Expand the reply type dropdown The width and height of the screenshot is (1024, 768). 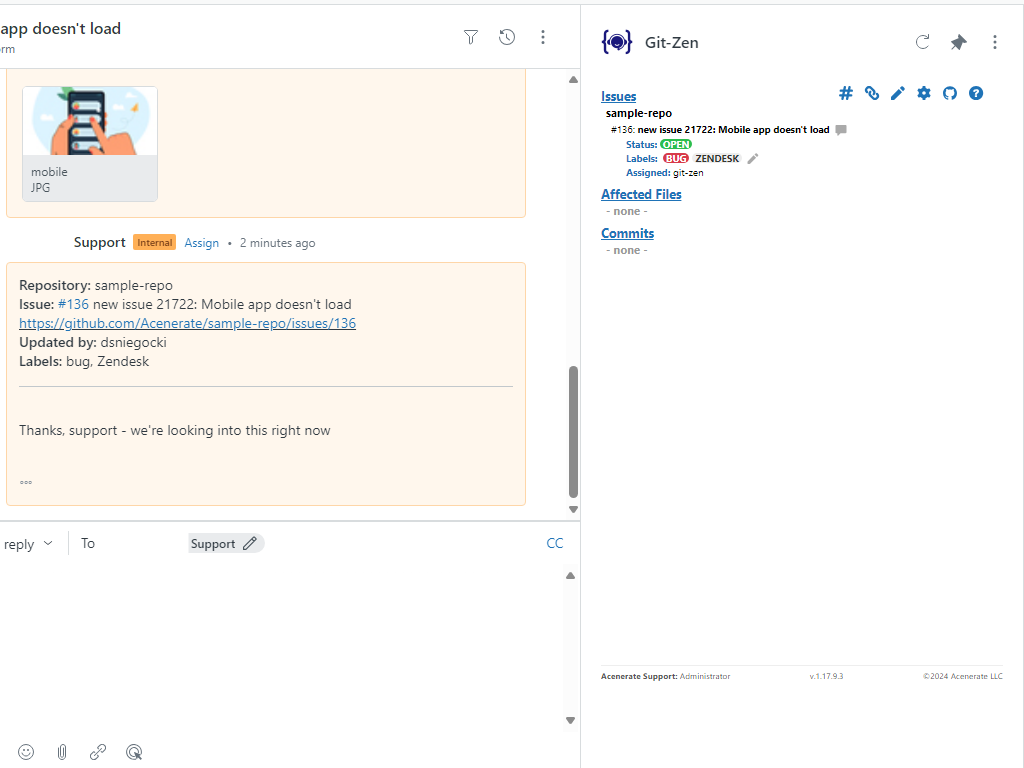pyautogui.click(x=28, y=544)
